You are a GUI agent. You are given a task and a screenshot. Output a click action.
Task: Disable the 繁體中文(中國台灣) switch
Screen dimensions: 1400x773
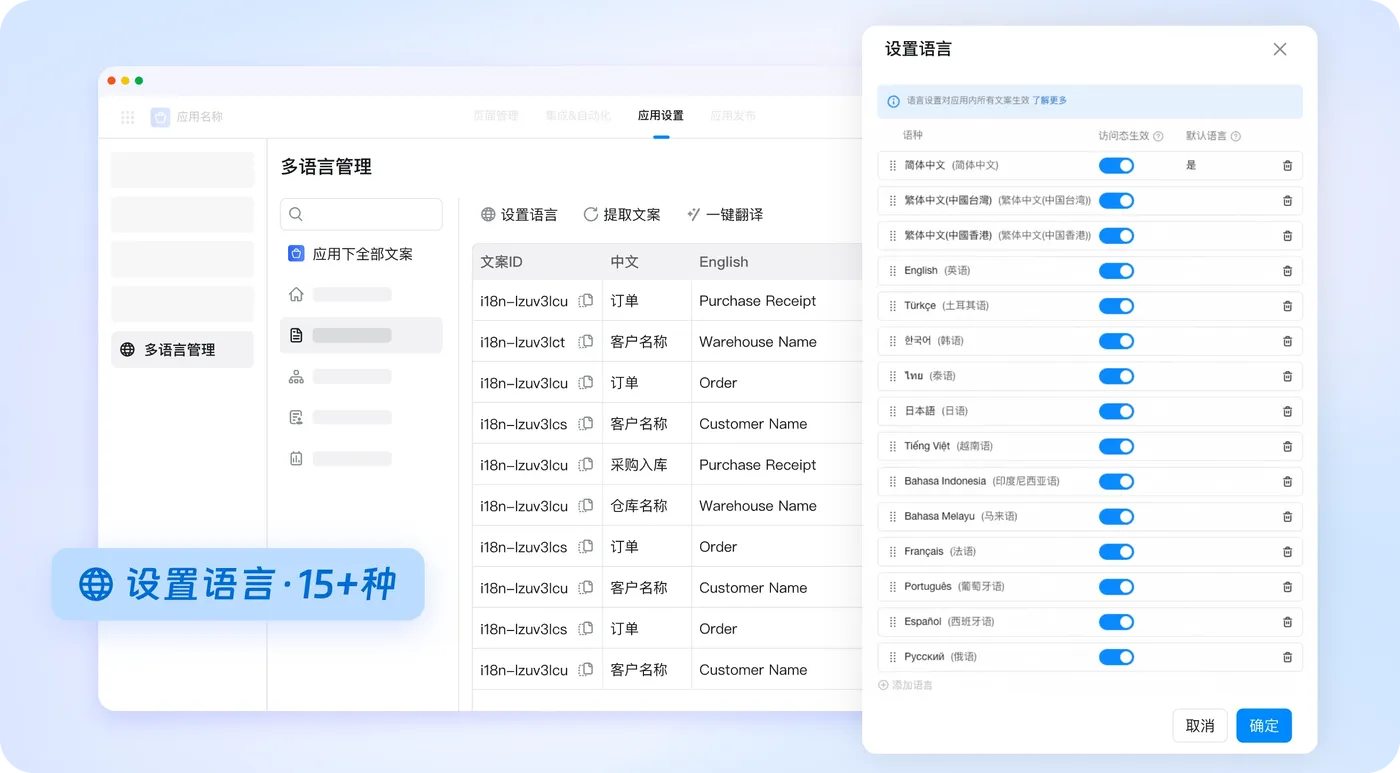[x=1116, y=201]
